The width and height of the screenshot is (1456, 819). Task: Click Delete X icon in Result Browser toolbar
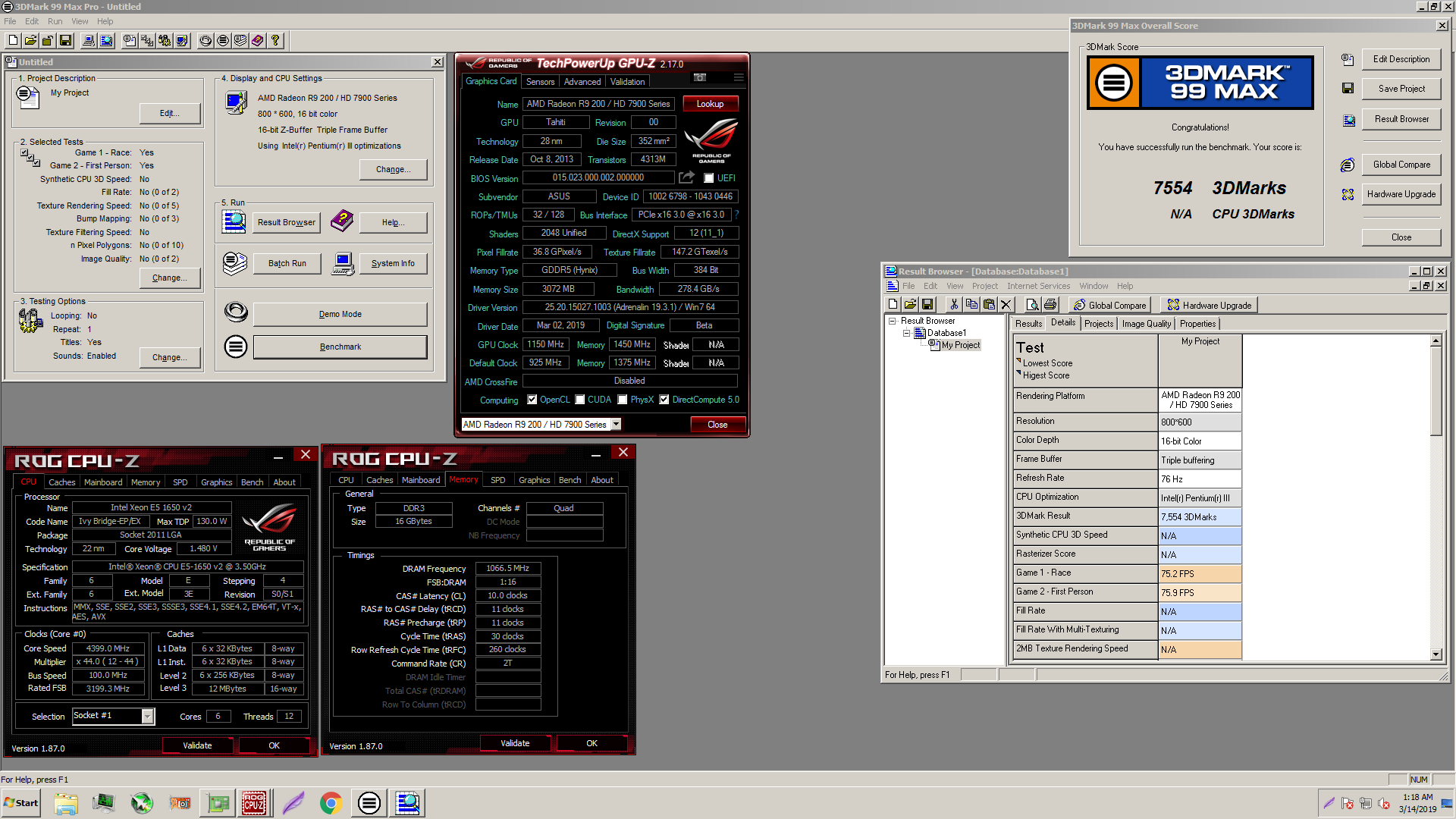(1006, 305)
